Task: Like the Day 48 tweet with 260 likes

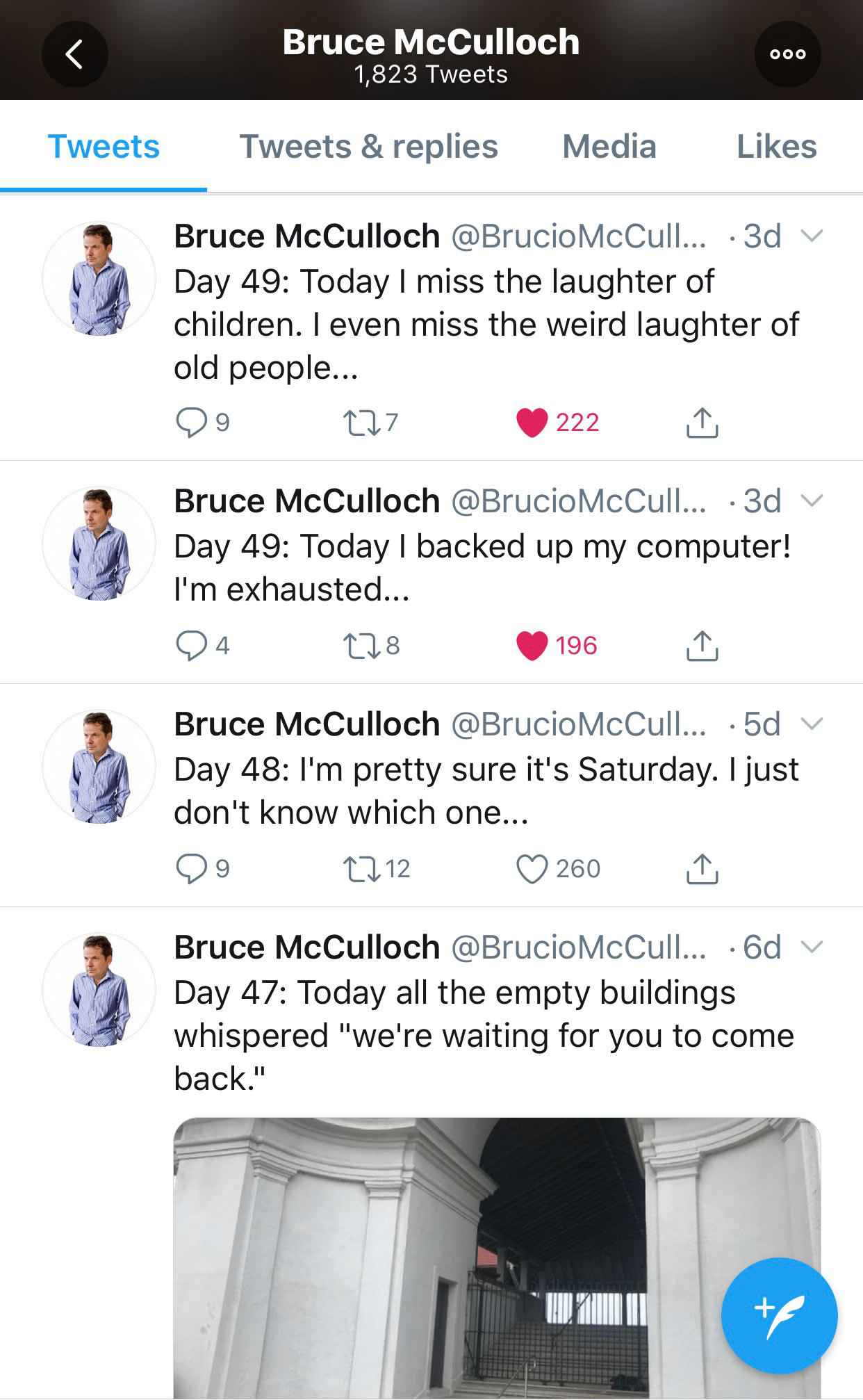Action: pos(532,869)
